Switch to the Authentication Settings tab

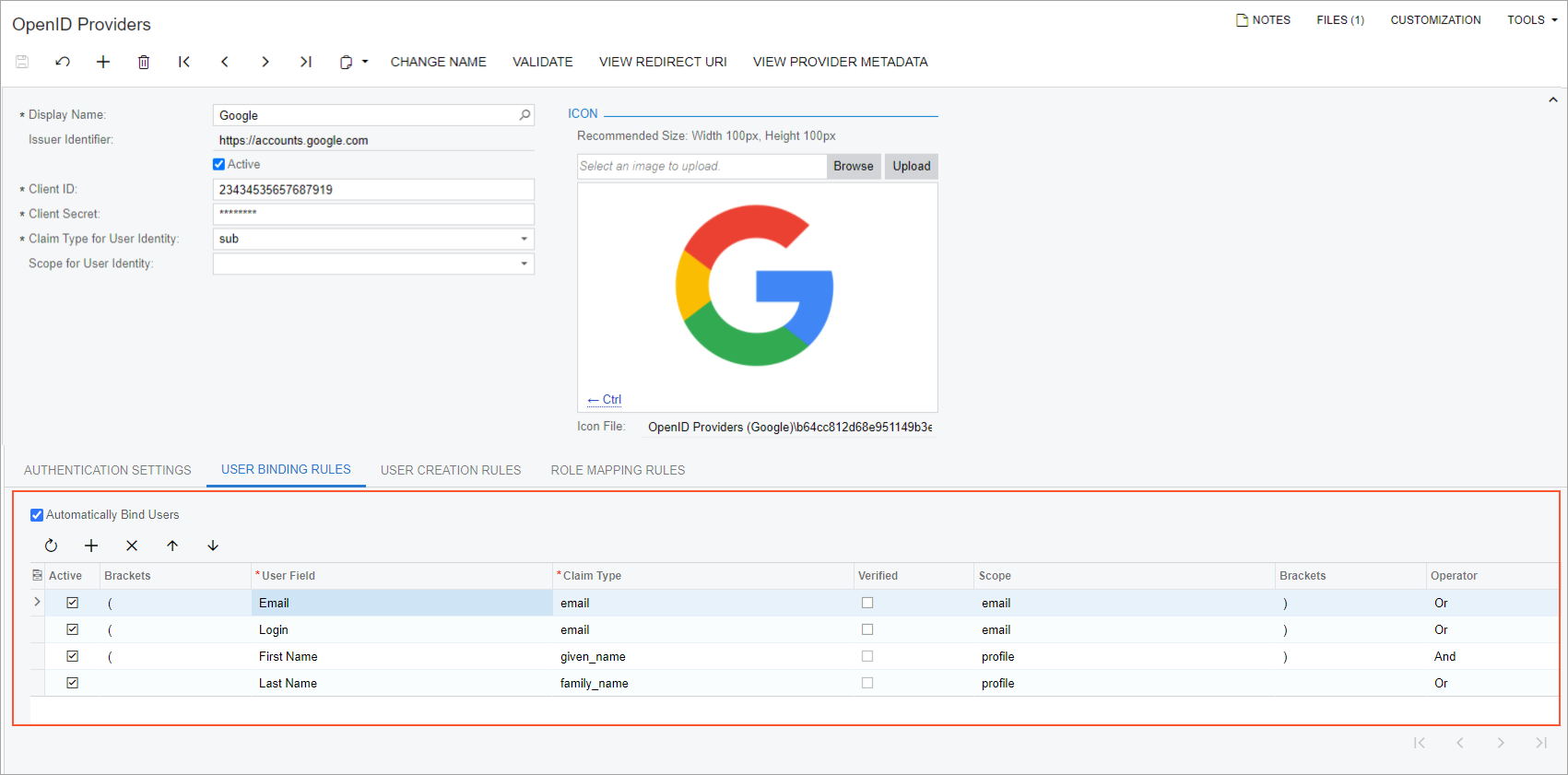pos(108,470)
